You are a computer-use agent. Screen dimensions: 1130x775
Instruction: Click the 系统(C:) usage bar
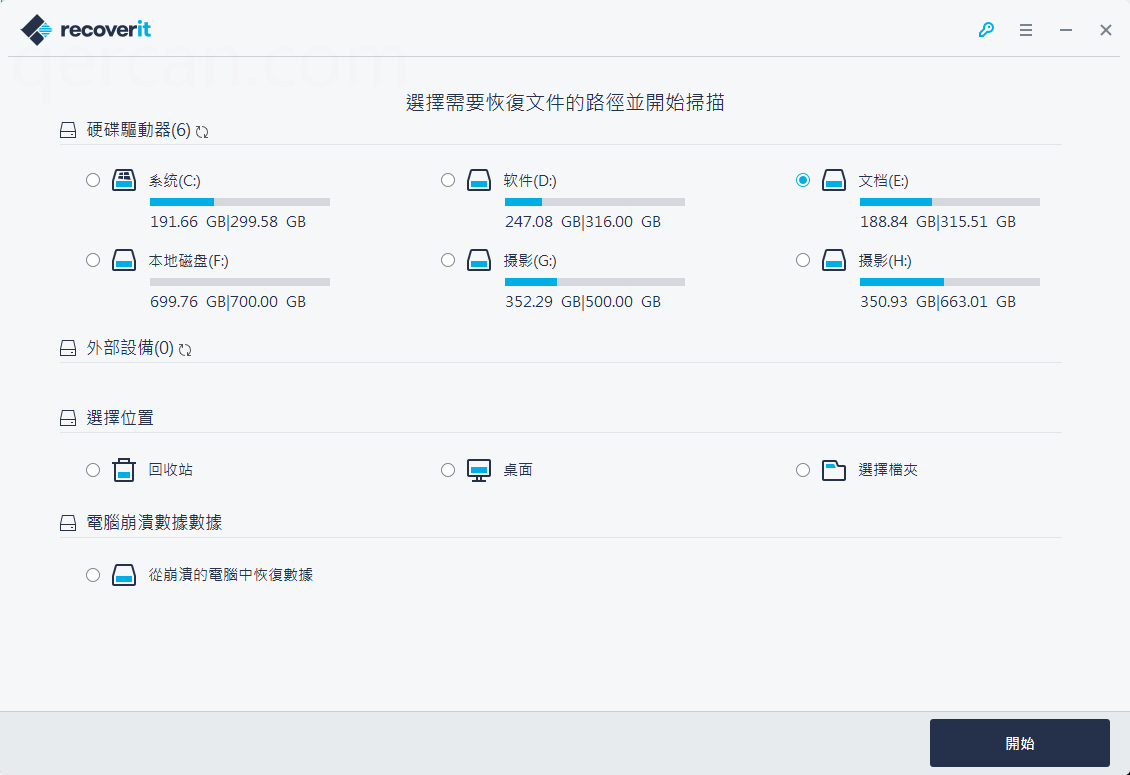pyautogui.click(x=240, y=202)
